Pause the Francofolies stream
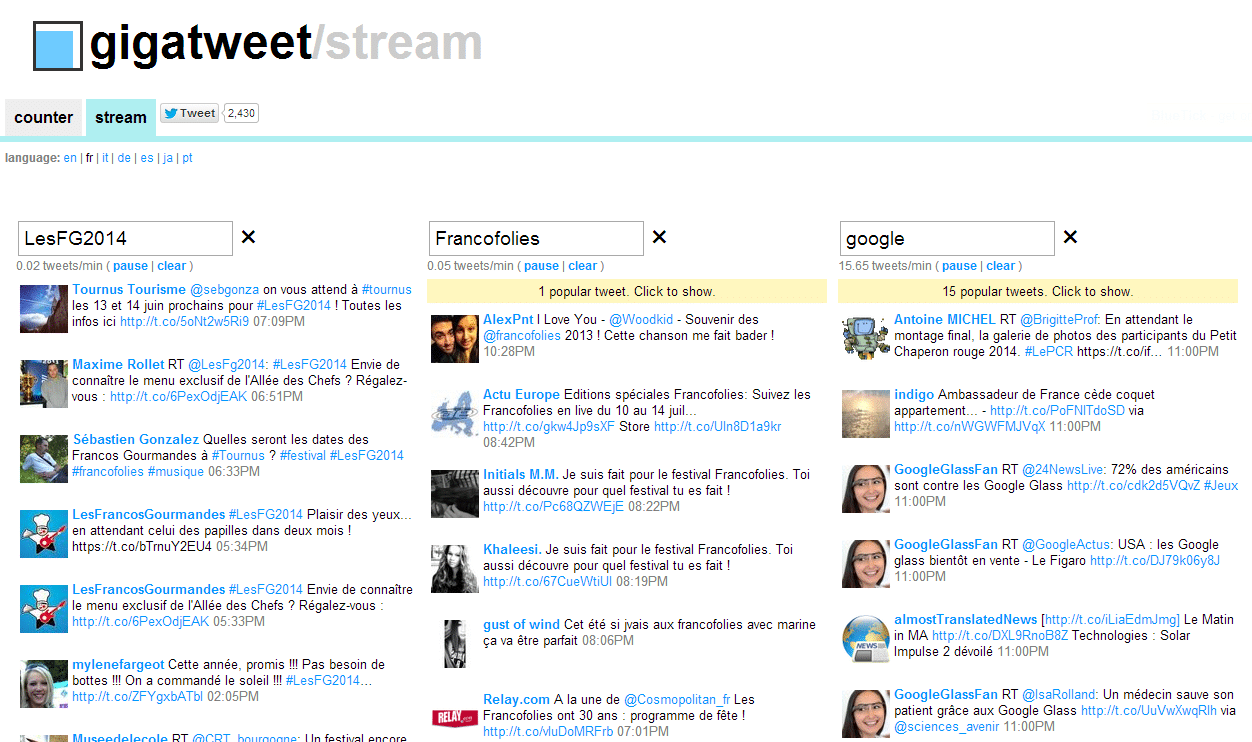Image resolution: width=1252 pixels, height=742 pixels. point(541,266)
